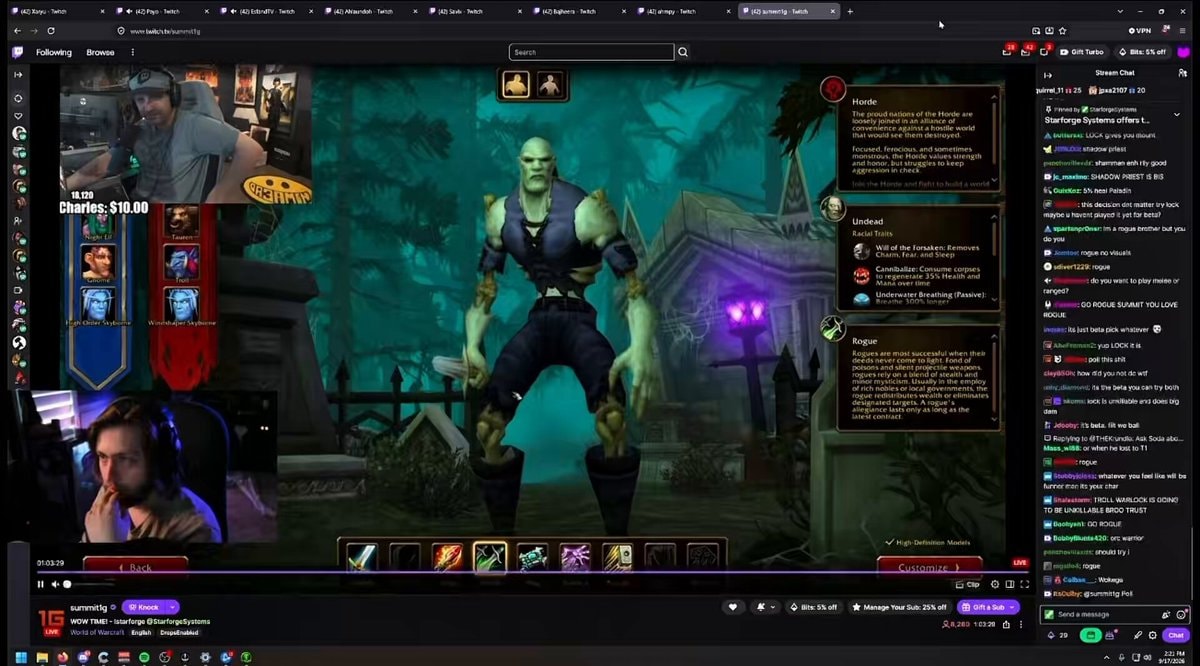Toggle the High-Definition Models checkbox
The width and height of the screenshot is (1200, 666).
click(x=889, y=543)
